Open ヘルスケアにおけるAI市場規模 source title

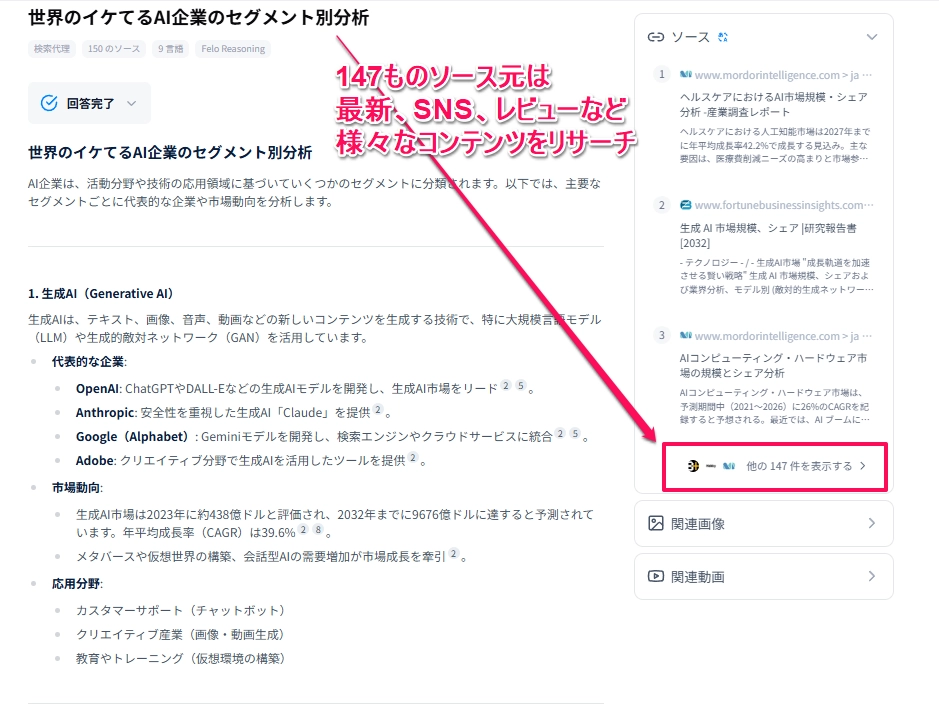774,104
